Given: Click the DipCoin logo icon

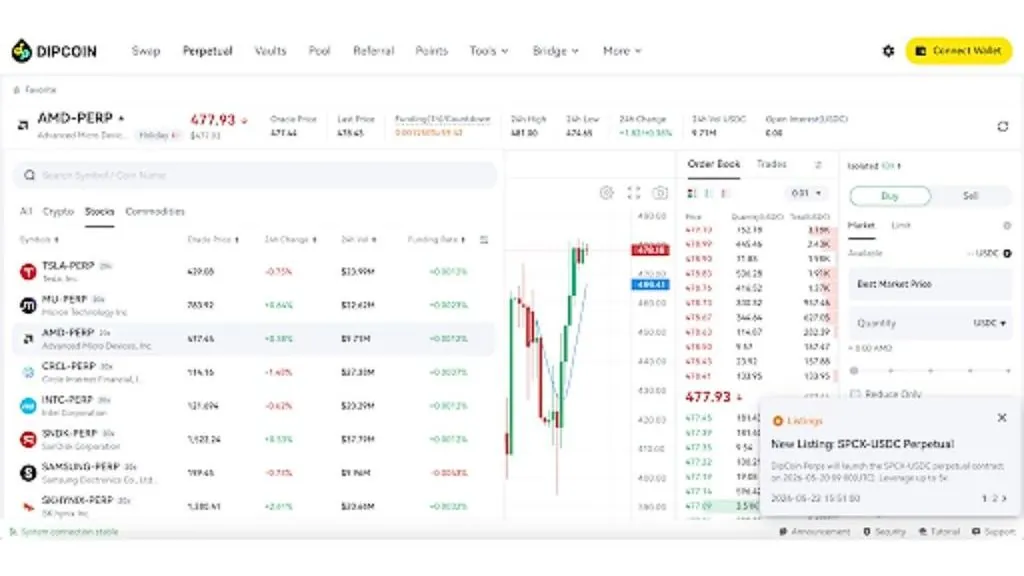Looking at the screenshot, I should (22, 51).
